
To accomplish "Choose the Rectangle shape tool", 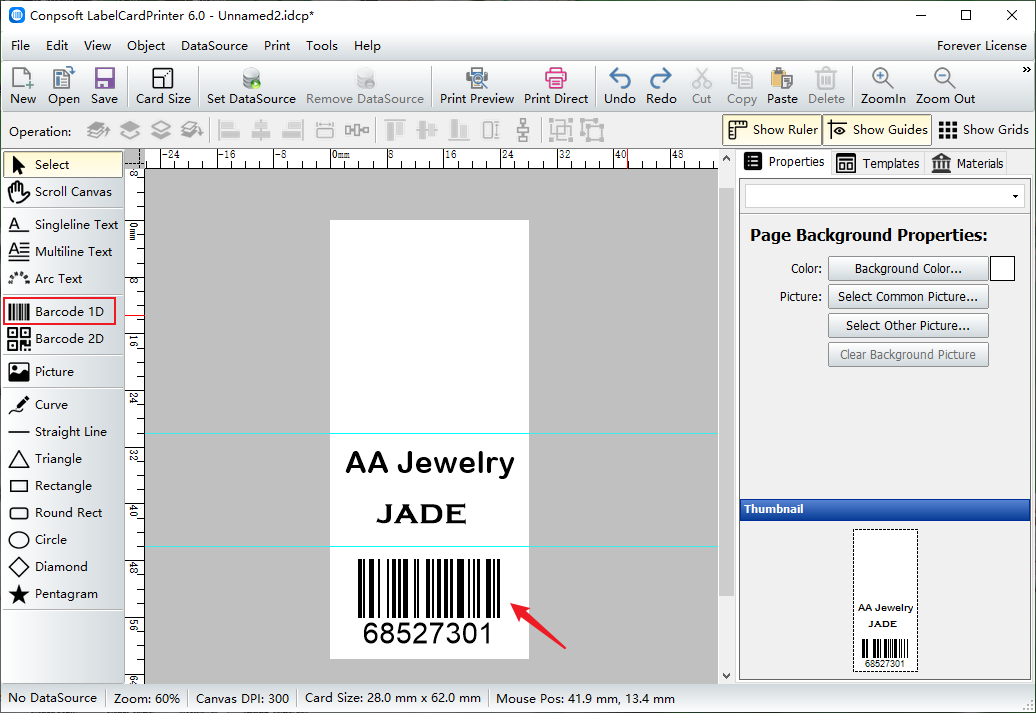I will pos(63,486).
